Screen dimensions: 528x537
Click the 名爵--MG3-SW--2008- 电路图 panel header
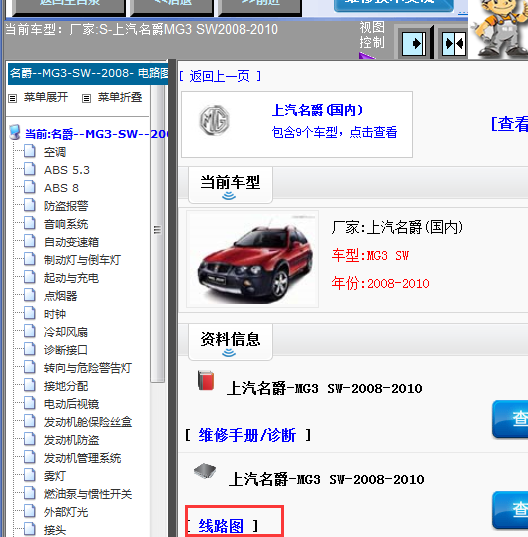pos(88,73)
